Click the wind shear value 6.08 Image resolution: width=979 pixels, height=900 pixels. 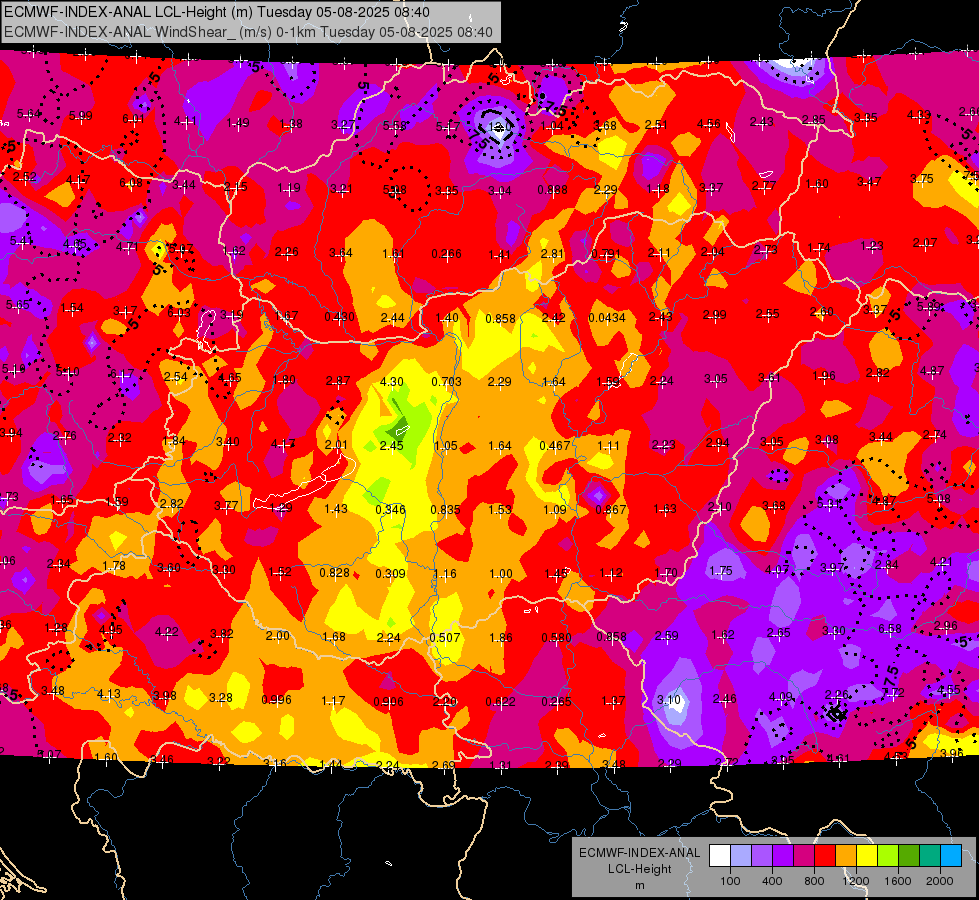(131, 183)
